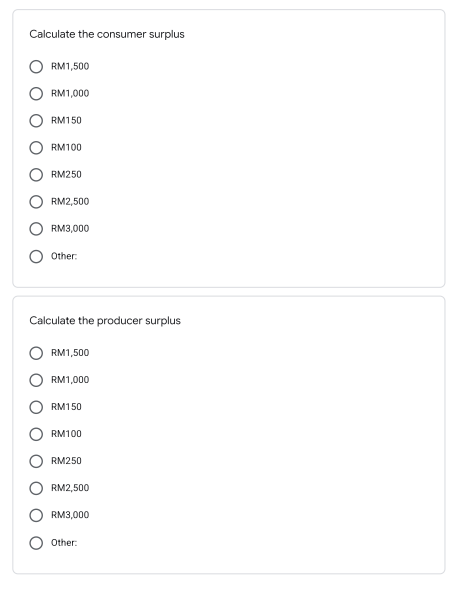
Task: Choose RM250 as producer surplus
Action: click(x=36, y=461)
